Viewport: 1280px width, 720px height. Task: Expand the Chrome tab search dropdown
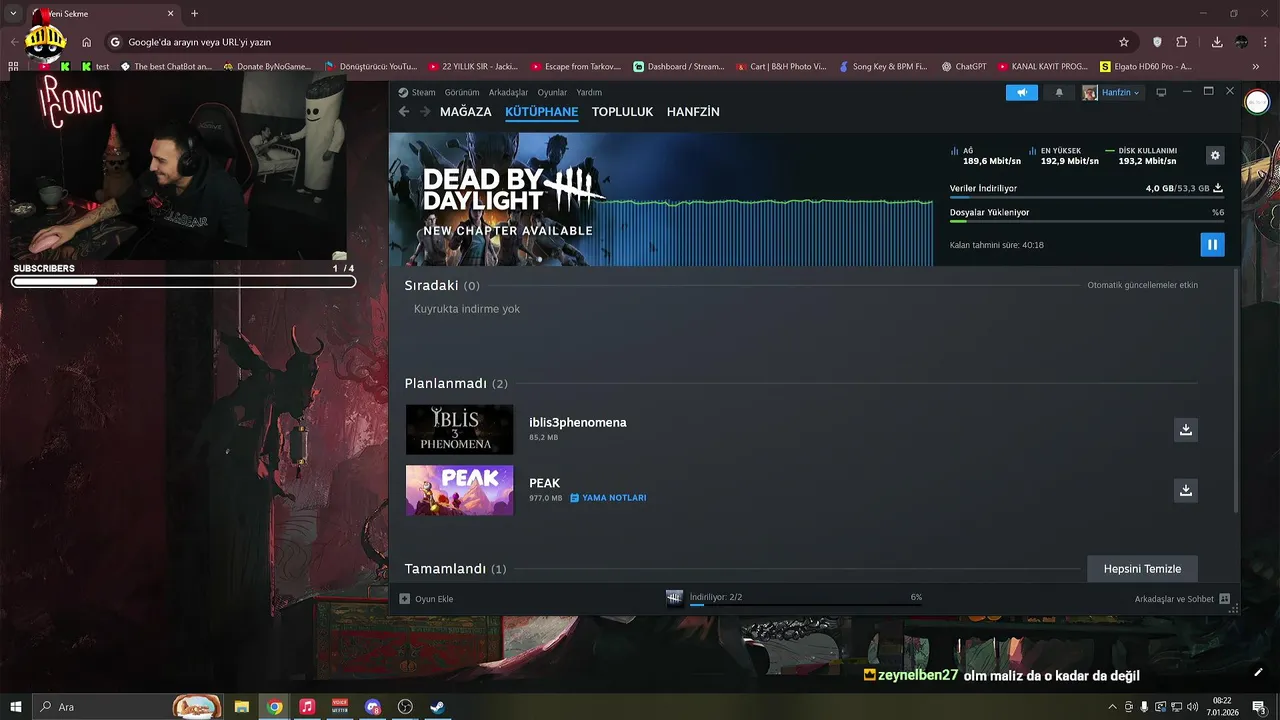[x=13, y=14]
